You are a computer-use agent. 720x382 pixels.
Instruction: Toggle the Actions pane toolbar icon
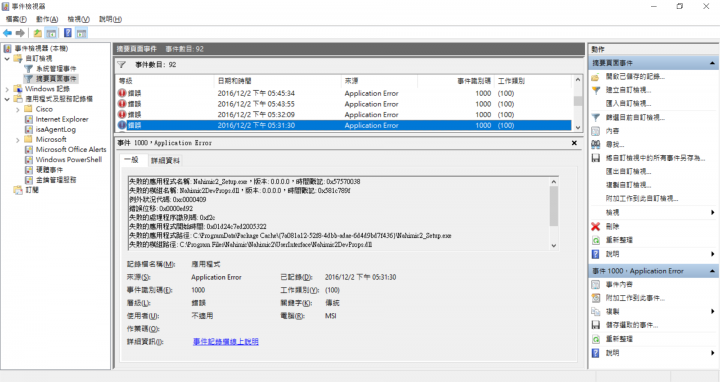coord(82,33)
